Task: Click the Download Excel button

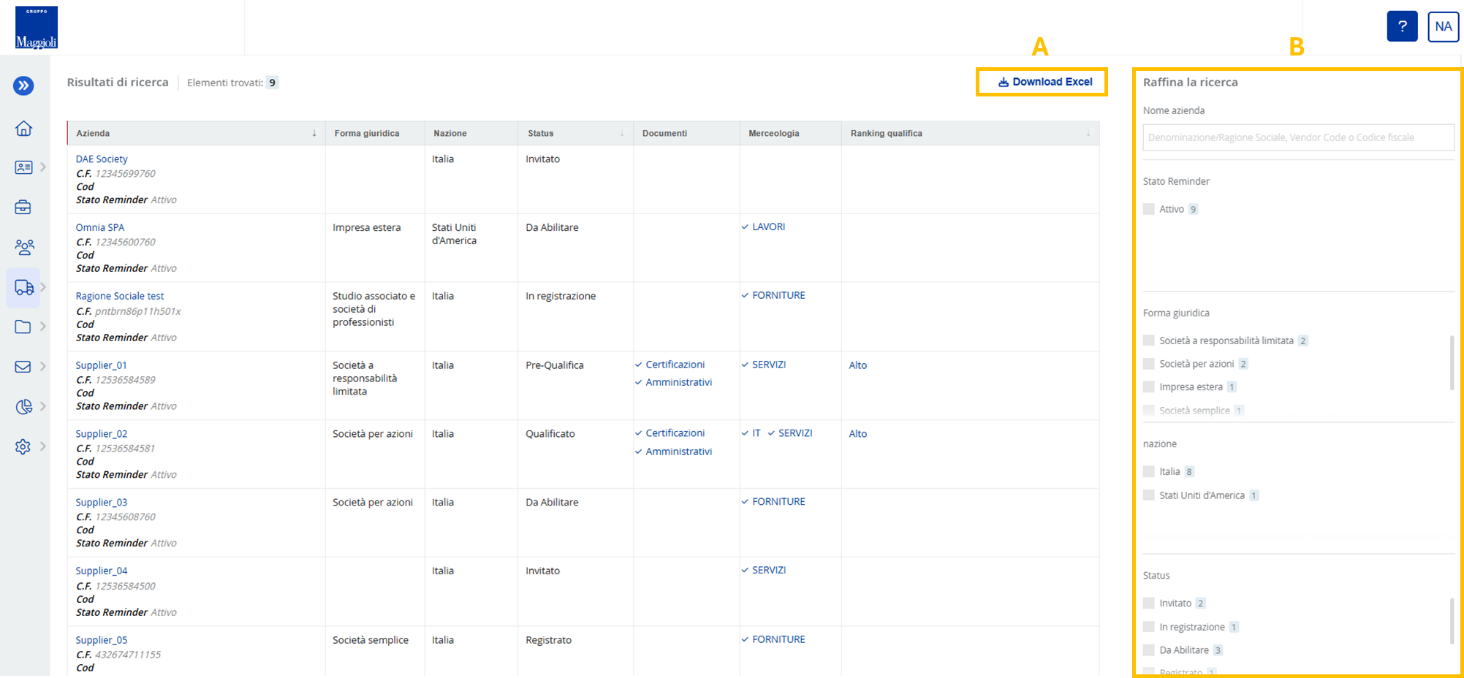Action: tap(1042, 81)
